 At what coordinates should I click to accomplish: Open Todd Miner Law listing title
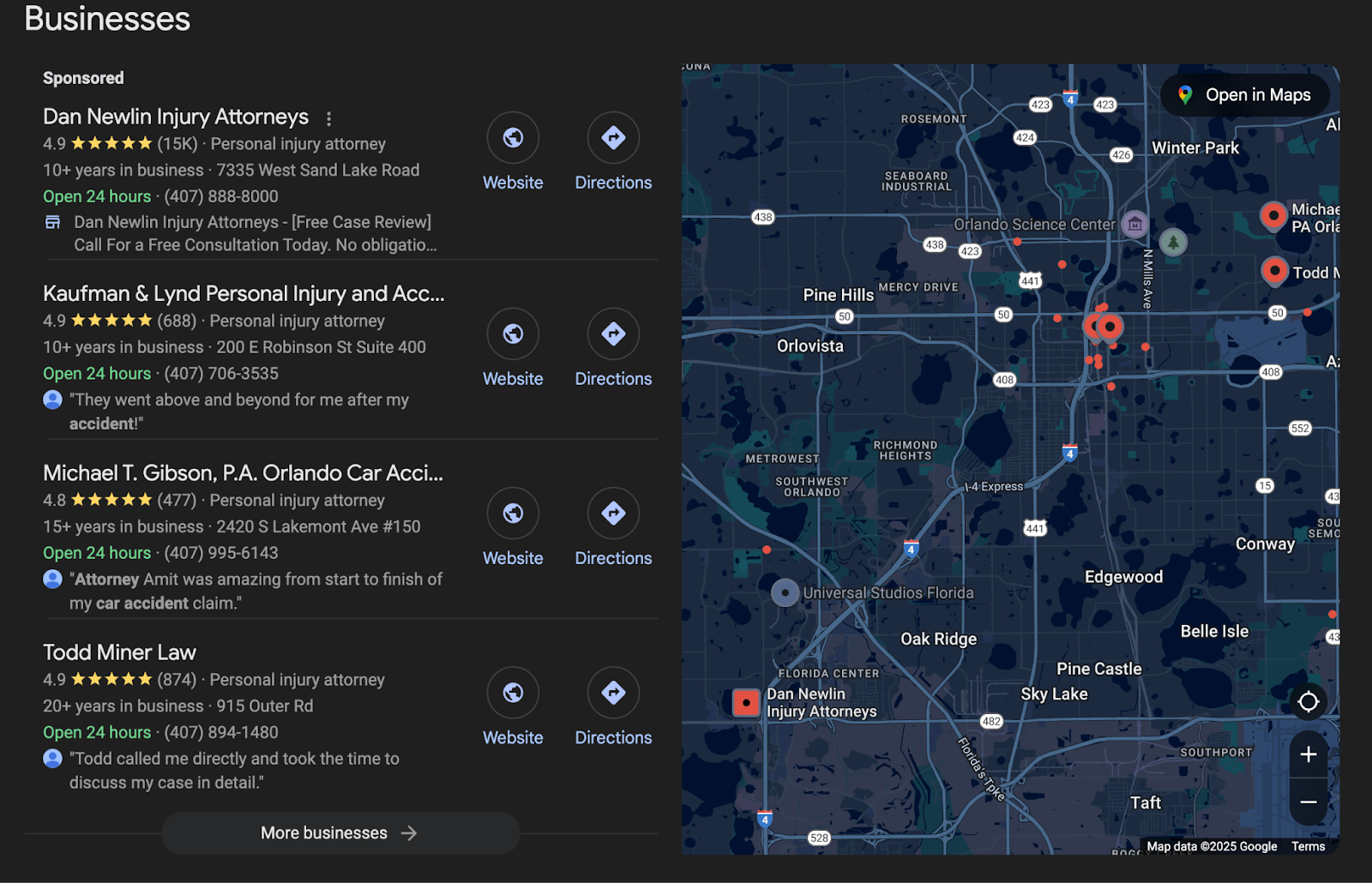click(119, 652)
